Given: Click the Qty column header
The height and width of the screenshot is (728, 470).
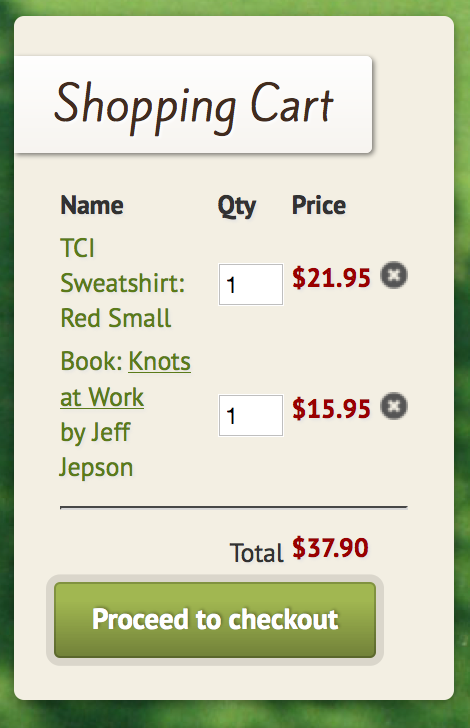Looking at the screenshot, I should tap(237, 206).
